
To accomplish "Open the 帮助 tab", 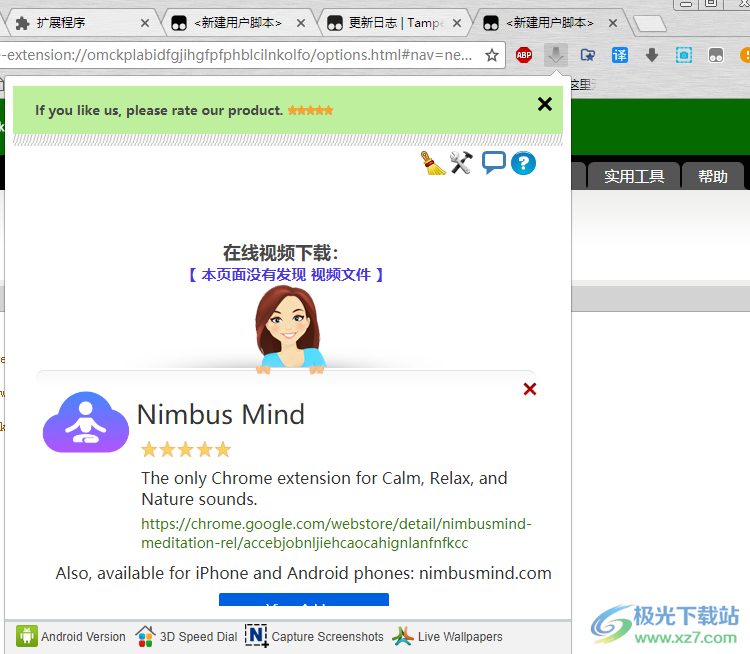I will 713,177.
